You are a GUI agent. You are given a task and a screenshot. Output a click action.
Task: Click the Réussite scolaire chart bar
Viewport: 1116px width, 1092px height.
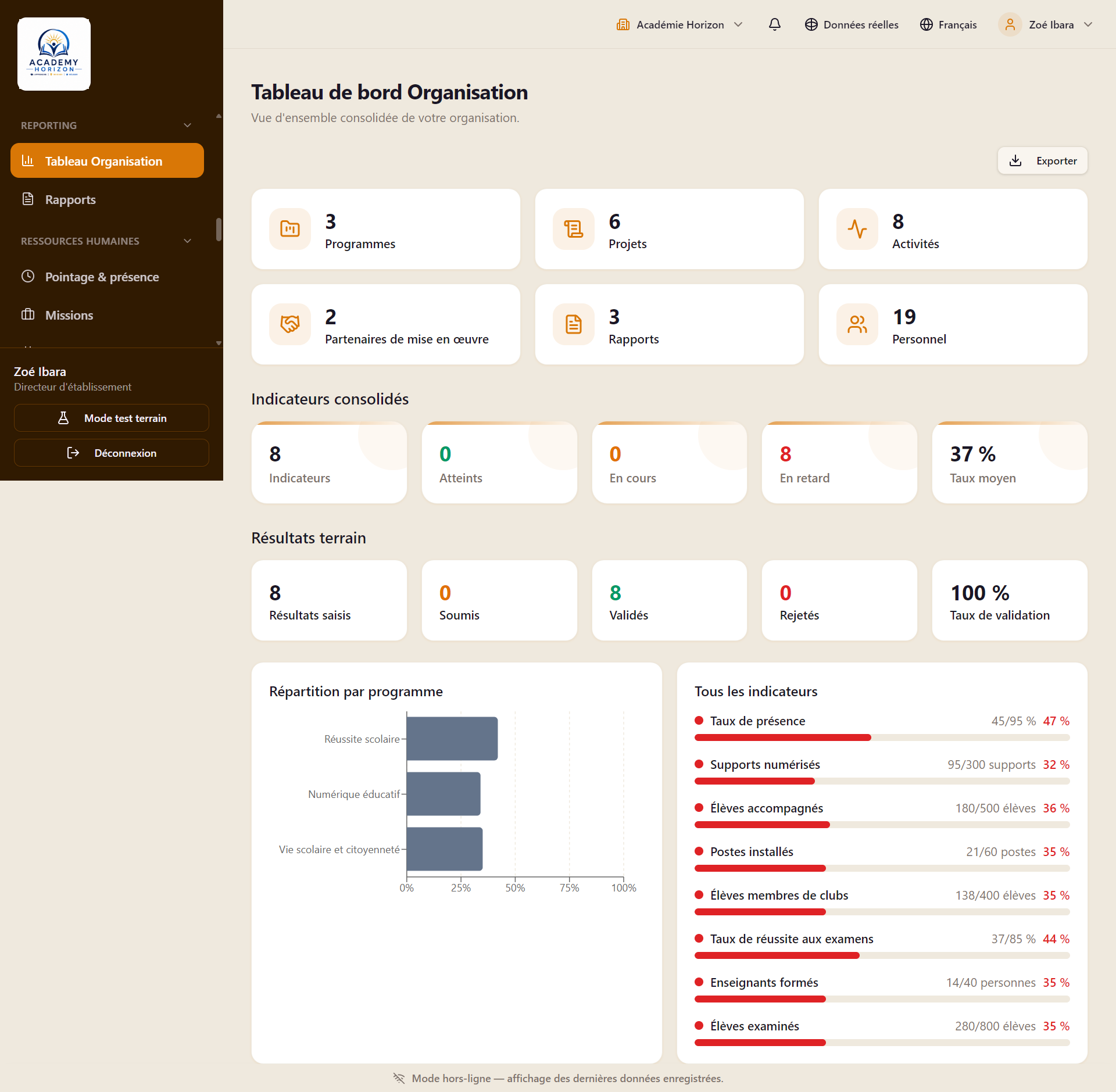pos(452,739)
